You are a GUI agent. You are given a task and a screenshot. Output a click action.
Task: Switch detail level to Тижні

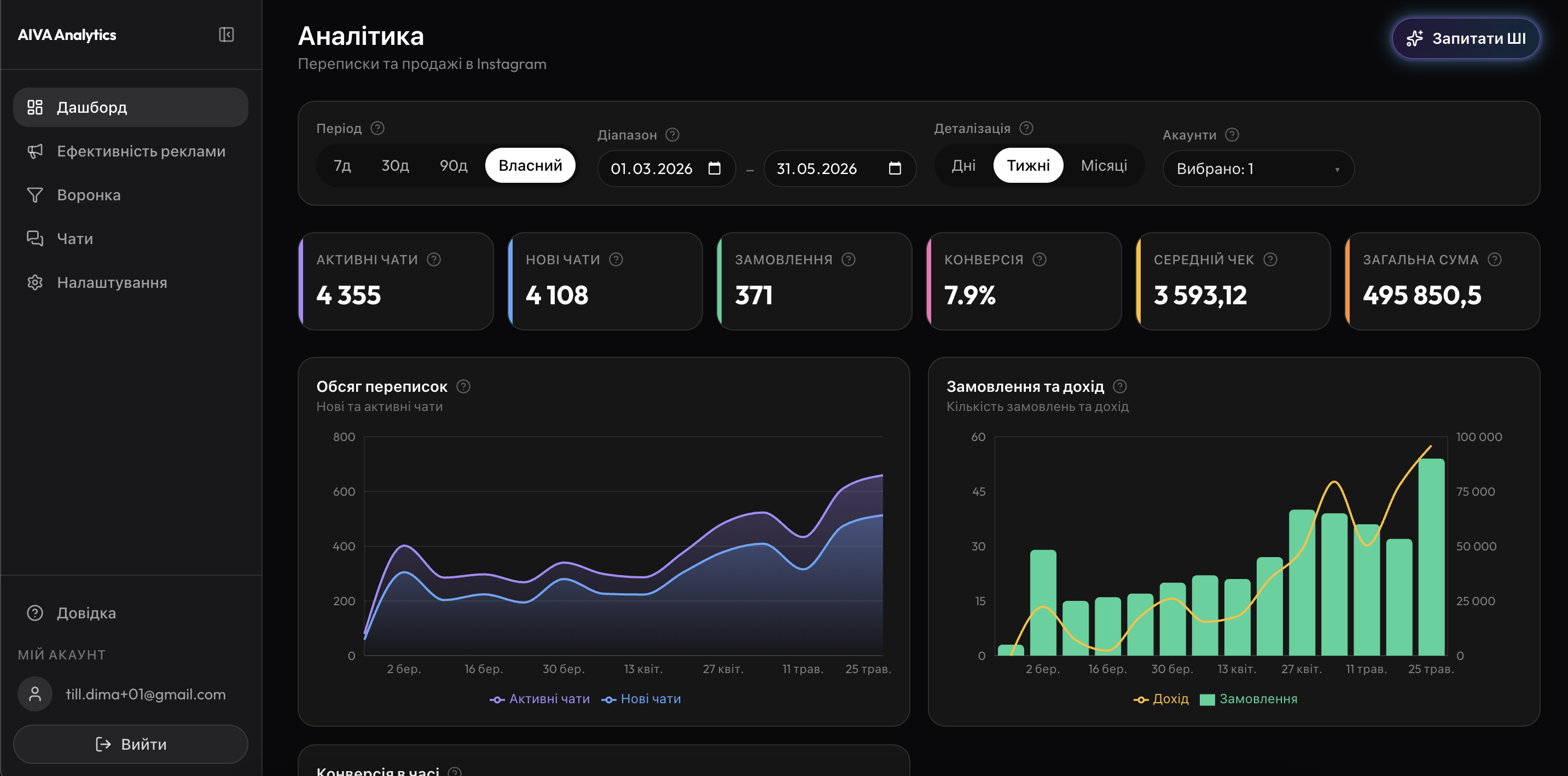(1028, 166)
